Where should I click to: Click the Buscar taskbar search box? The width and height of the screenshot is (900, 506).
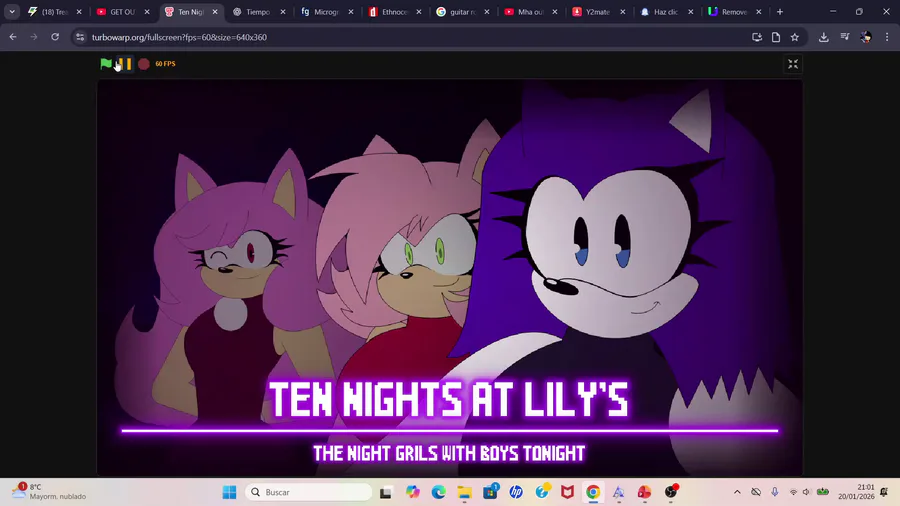(309, 492)
